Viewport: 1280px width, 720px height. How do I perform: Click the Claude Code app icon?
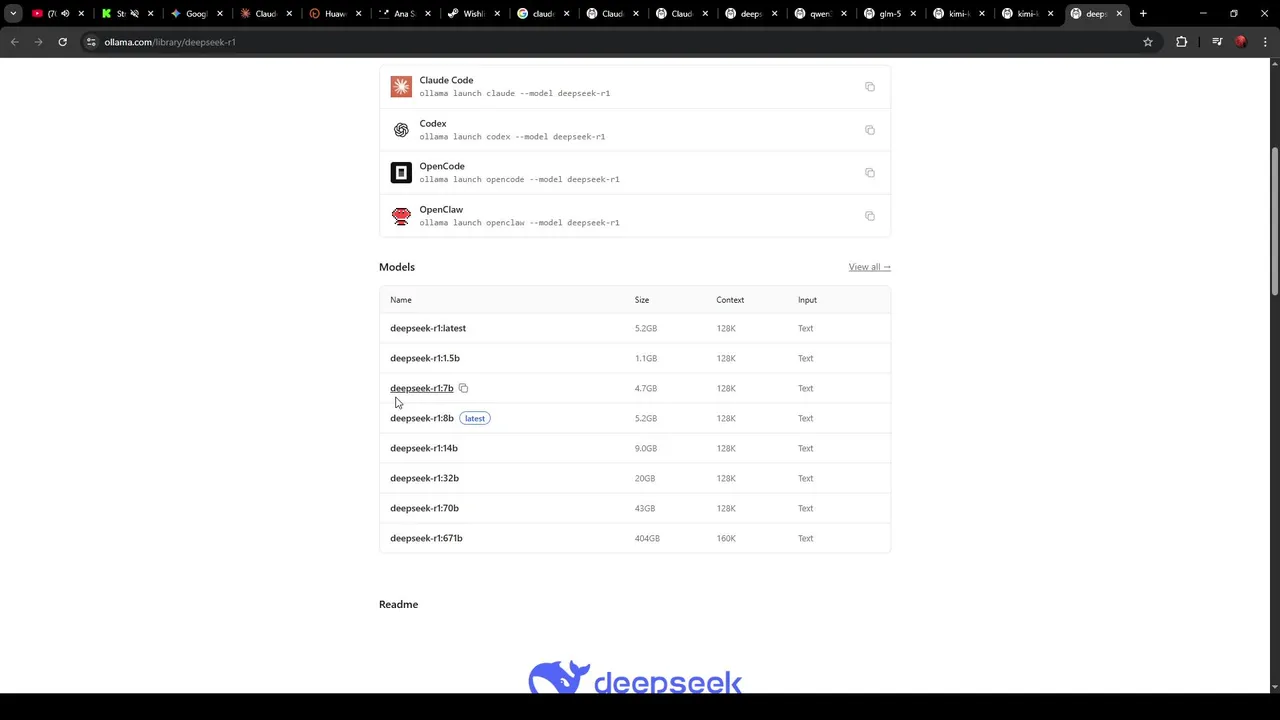pyautogui.click(x=401, y=87)
